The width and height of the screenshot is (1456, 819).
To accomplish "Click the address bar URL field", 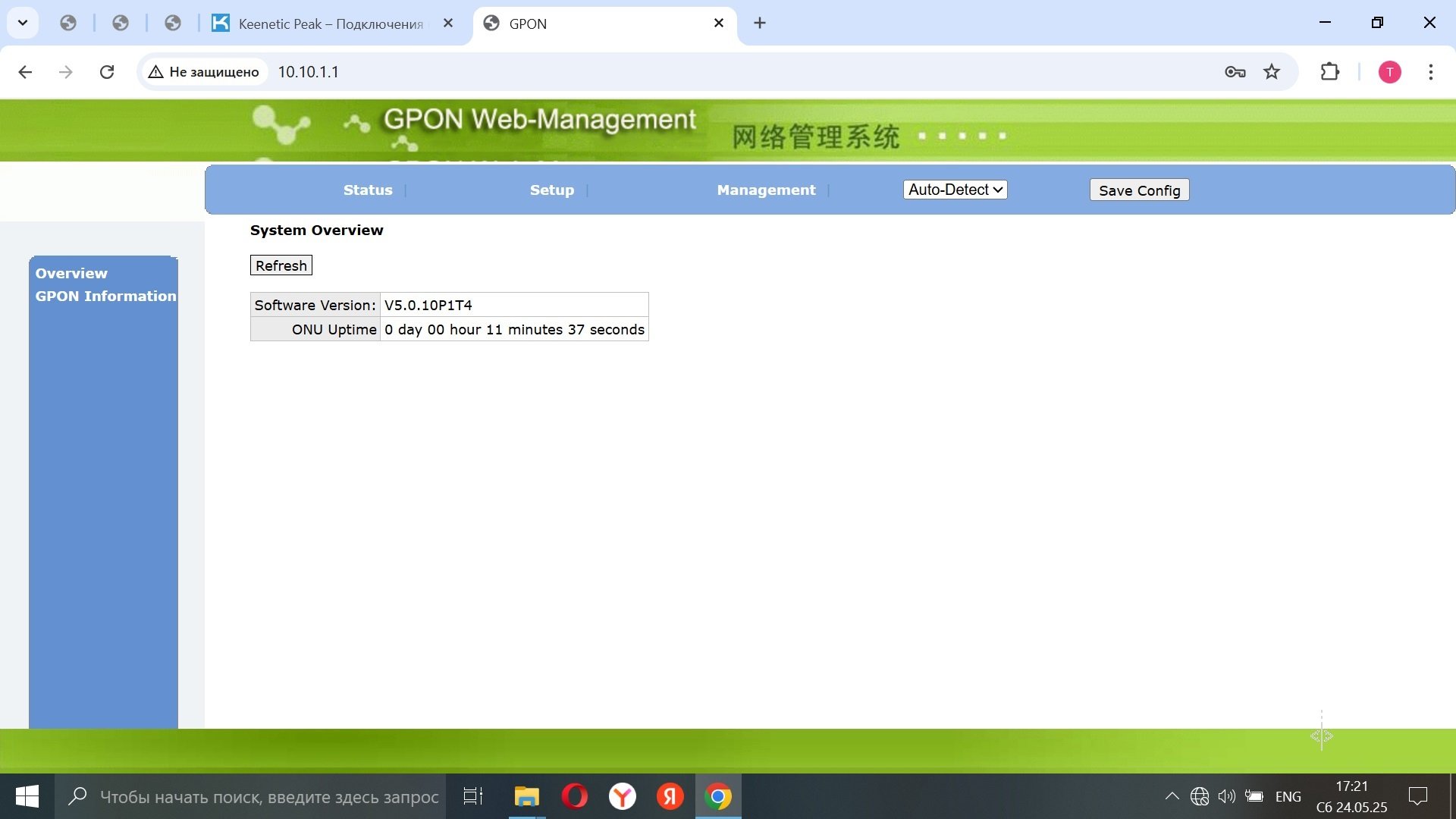I will [743, 72].
